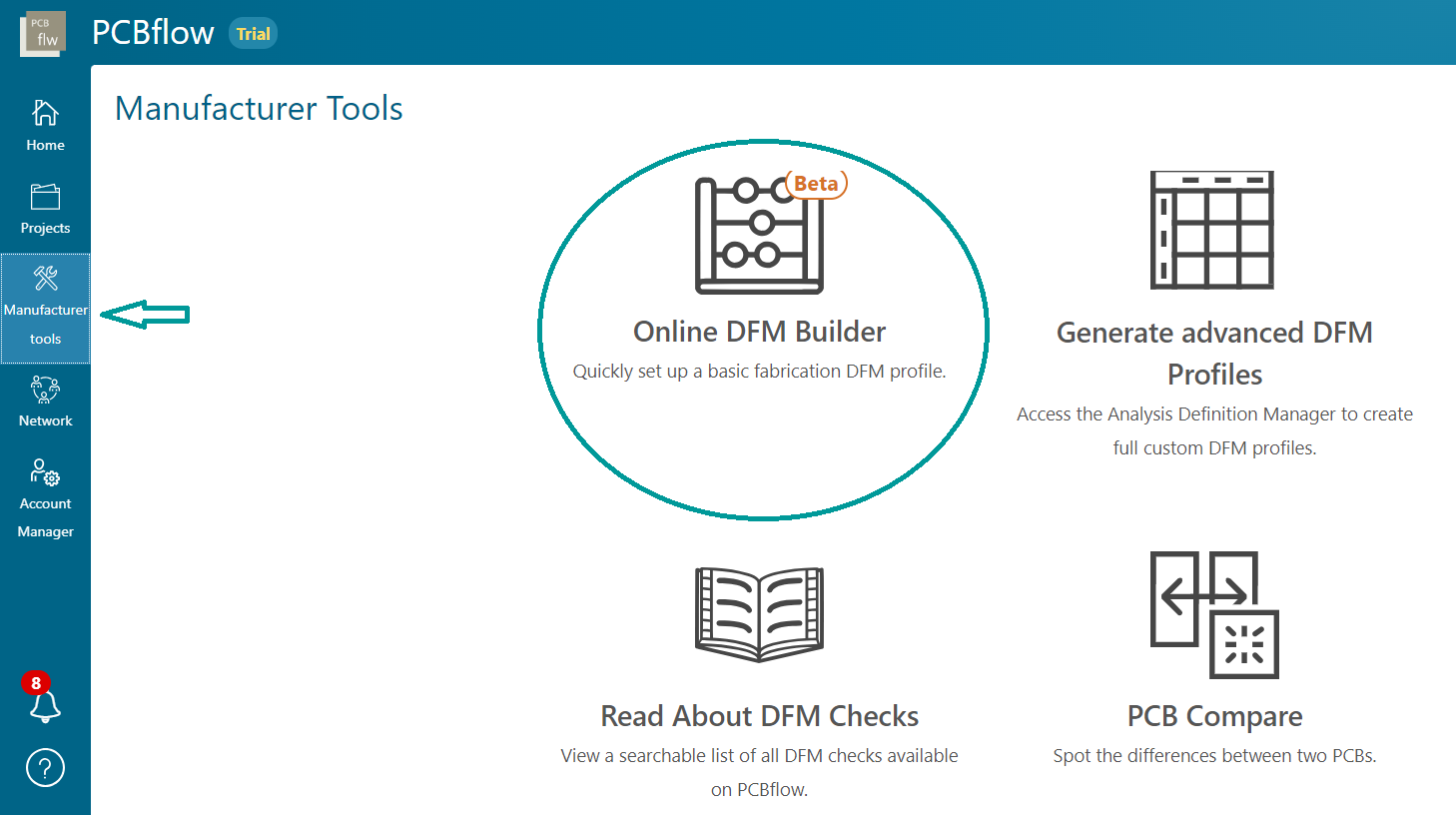Open the Home sidebar icon

tap(45, 113)
